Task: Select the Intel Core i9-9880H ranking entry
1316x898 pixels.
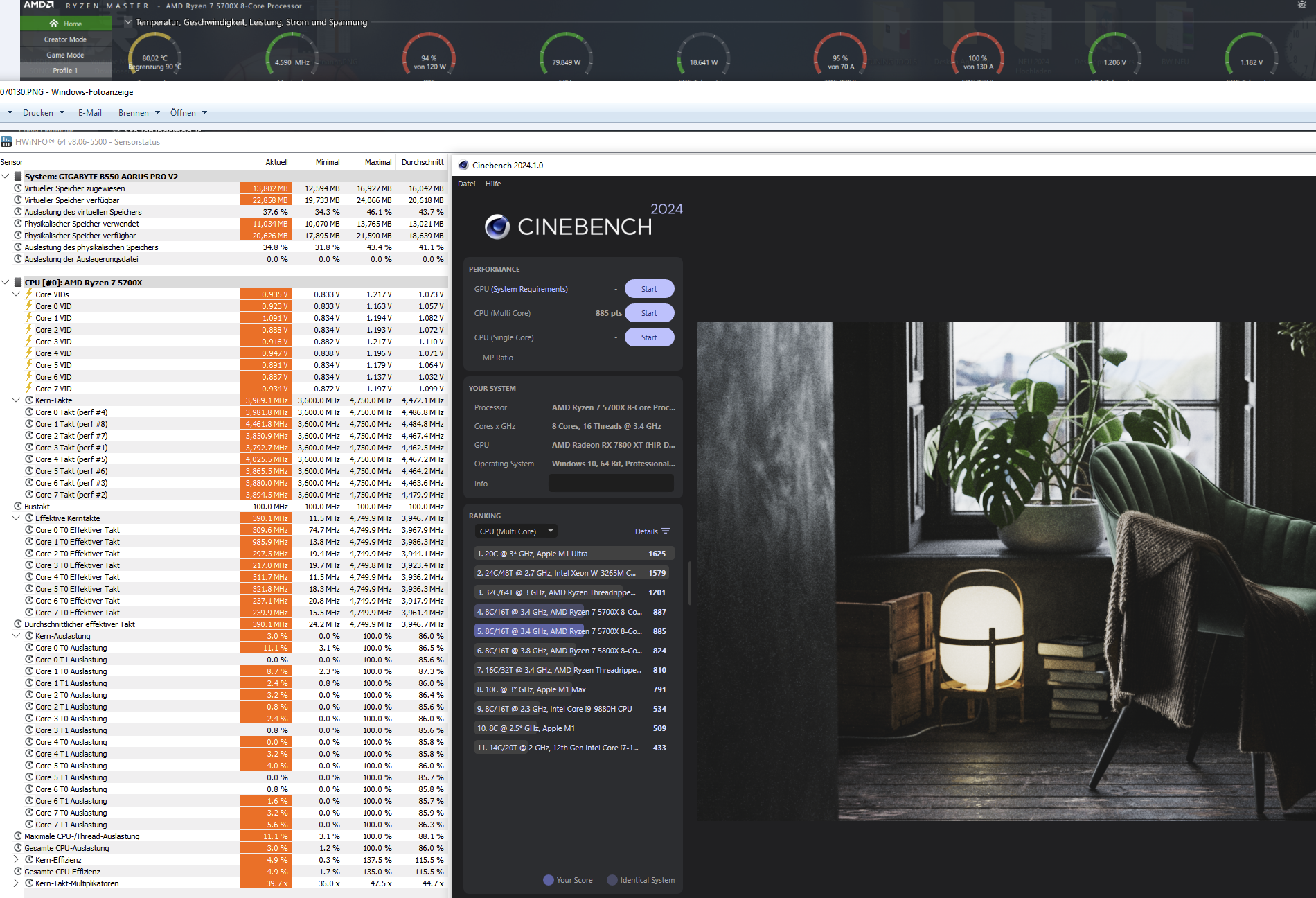Action: click(x=573, y=709)
